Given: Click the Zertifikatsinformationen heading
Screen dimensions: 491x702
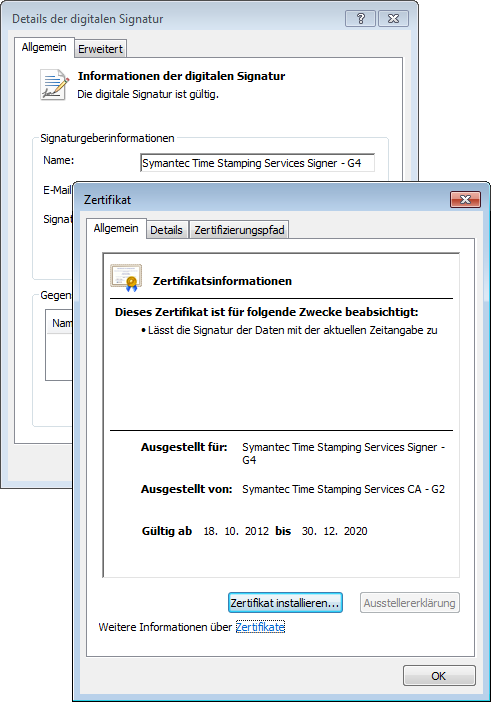Looking at the screenshot, I should [x=222, y=281].
